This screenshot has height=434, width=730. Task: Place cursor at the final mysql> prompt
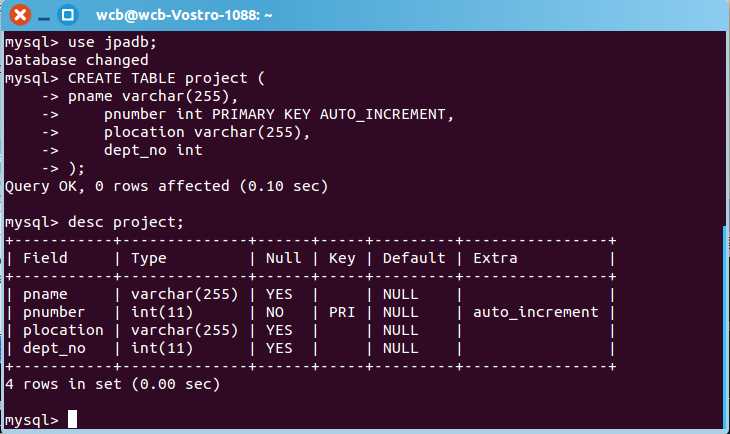[72, 419]
